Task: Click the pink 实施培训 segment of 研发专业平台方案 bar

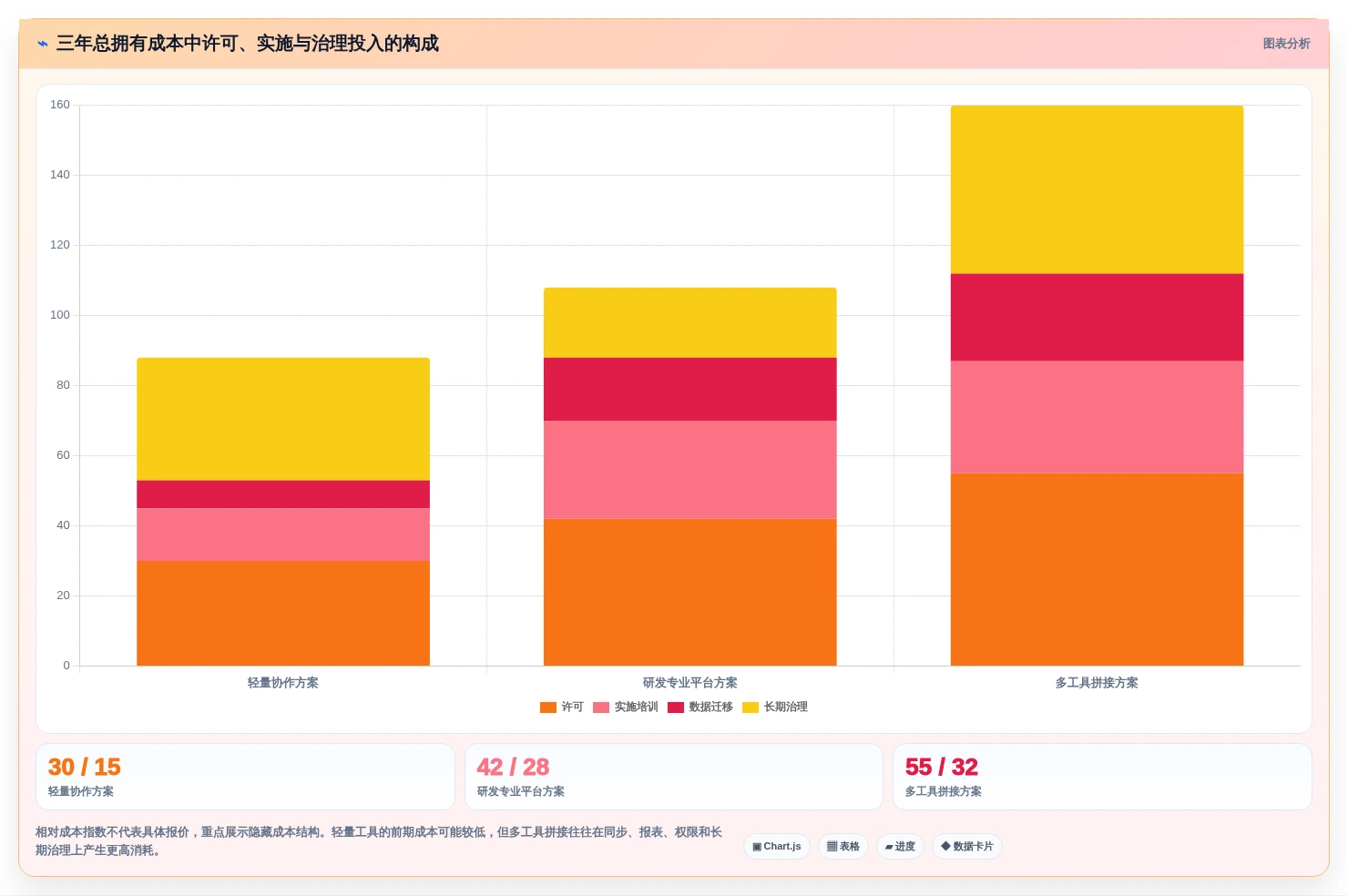Action: 690,470
